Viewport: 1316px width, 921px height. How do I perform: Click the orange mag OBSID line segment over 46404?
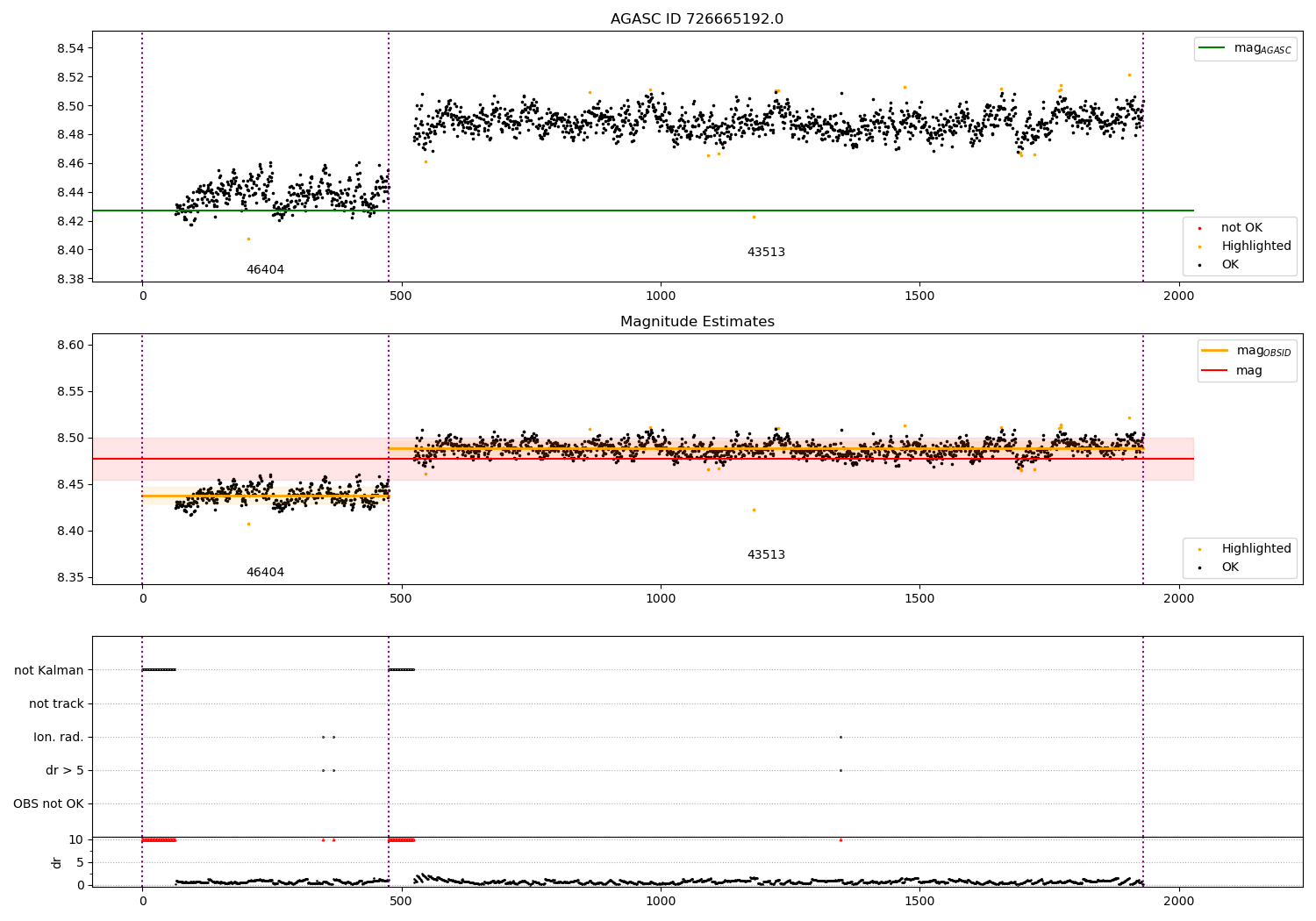pyautogui.click(x=265, y=496)
